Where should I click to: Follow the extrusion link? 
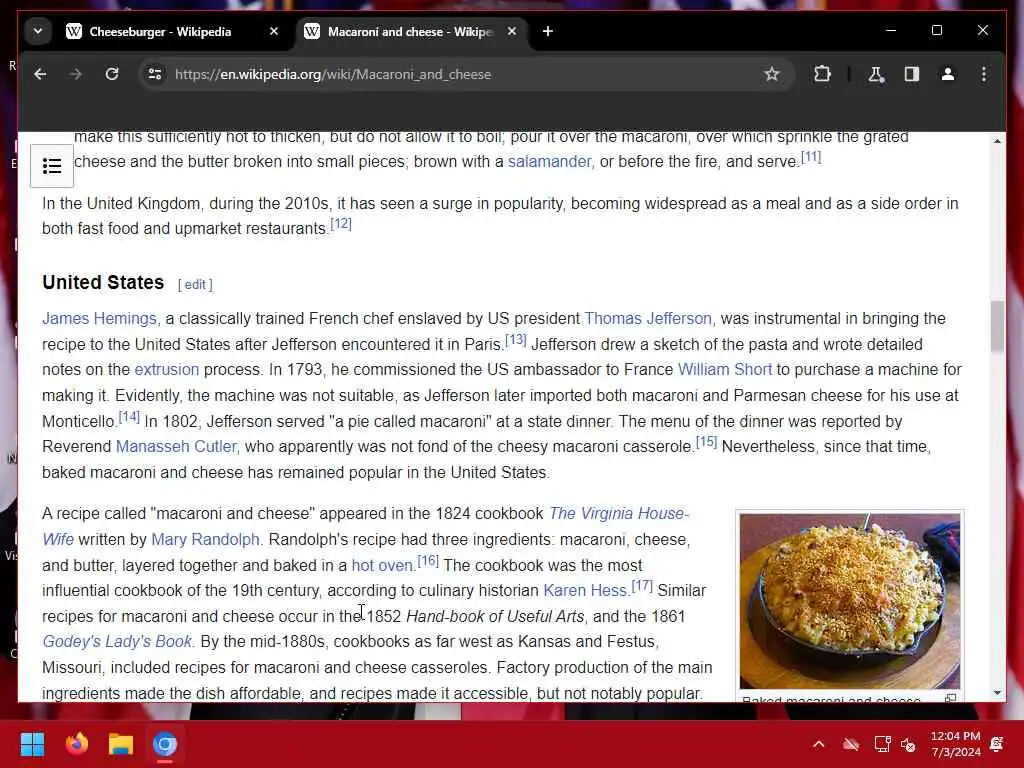[167, 370]
